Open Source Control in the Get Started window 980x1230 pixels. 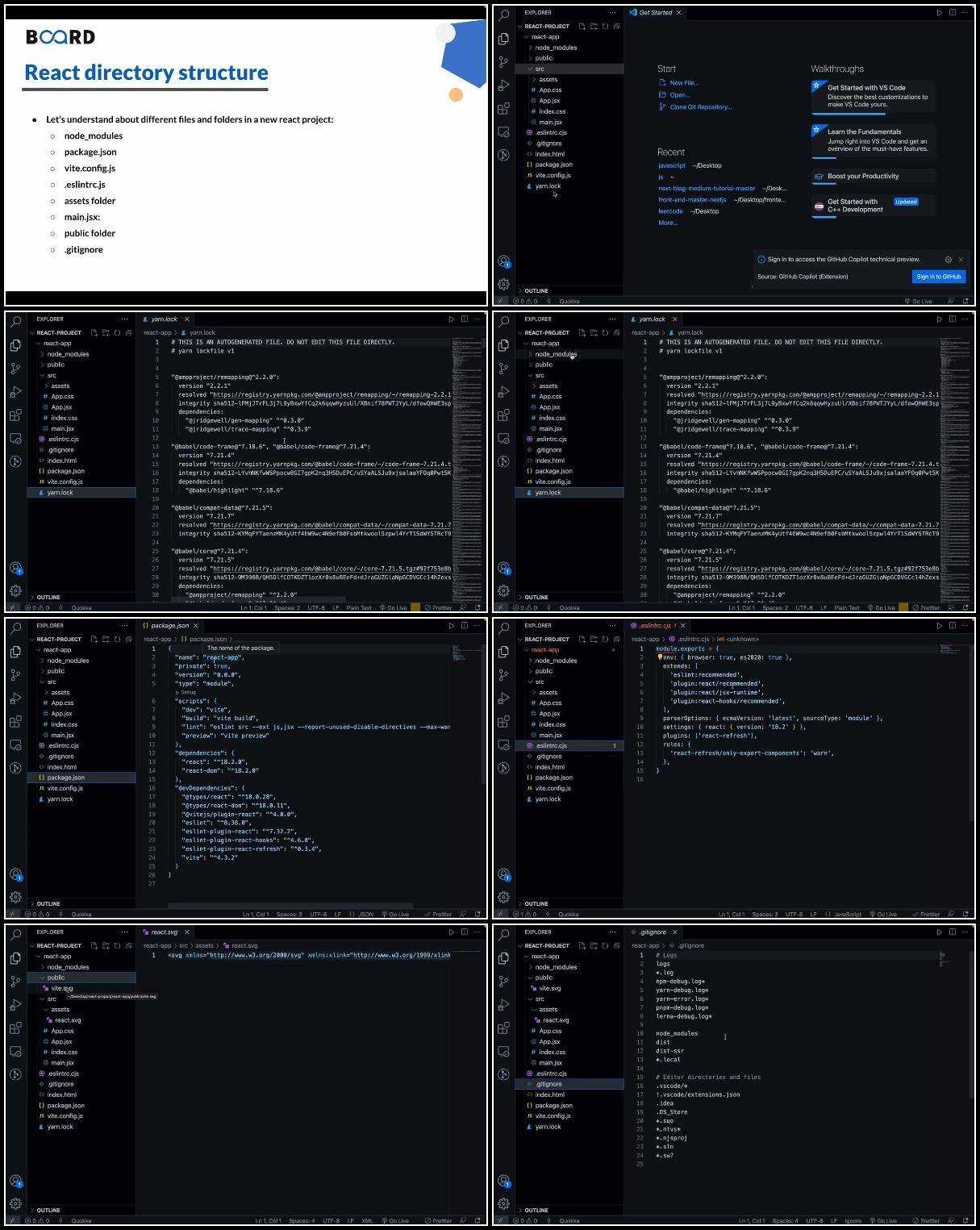503,62
